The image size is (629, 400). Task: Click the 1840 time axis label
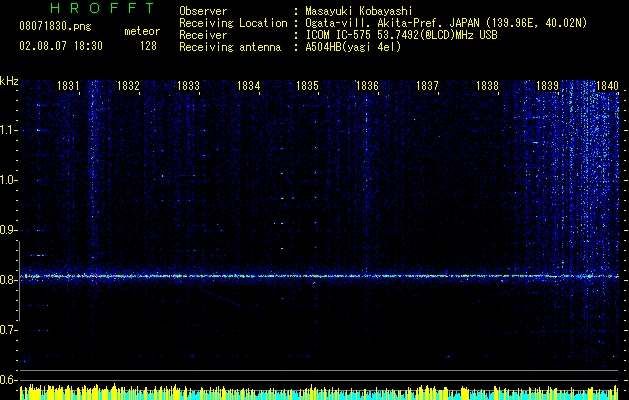pos(607,86)
